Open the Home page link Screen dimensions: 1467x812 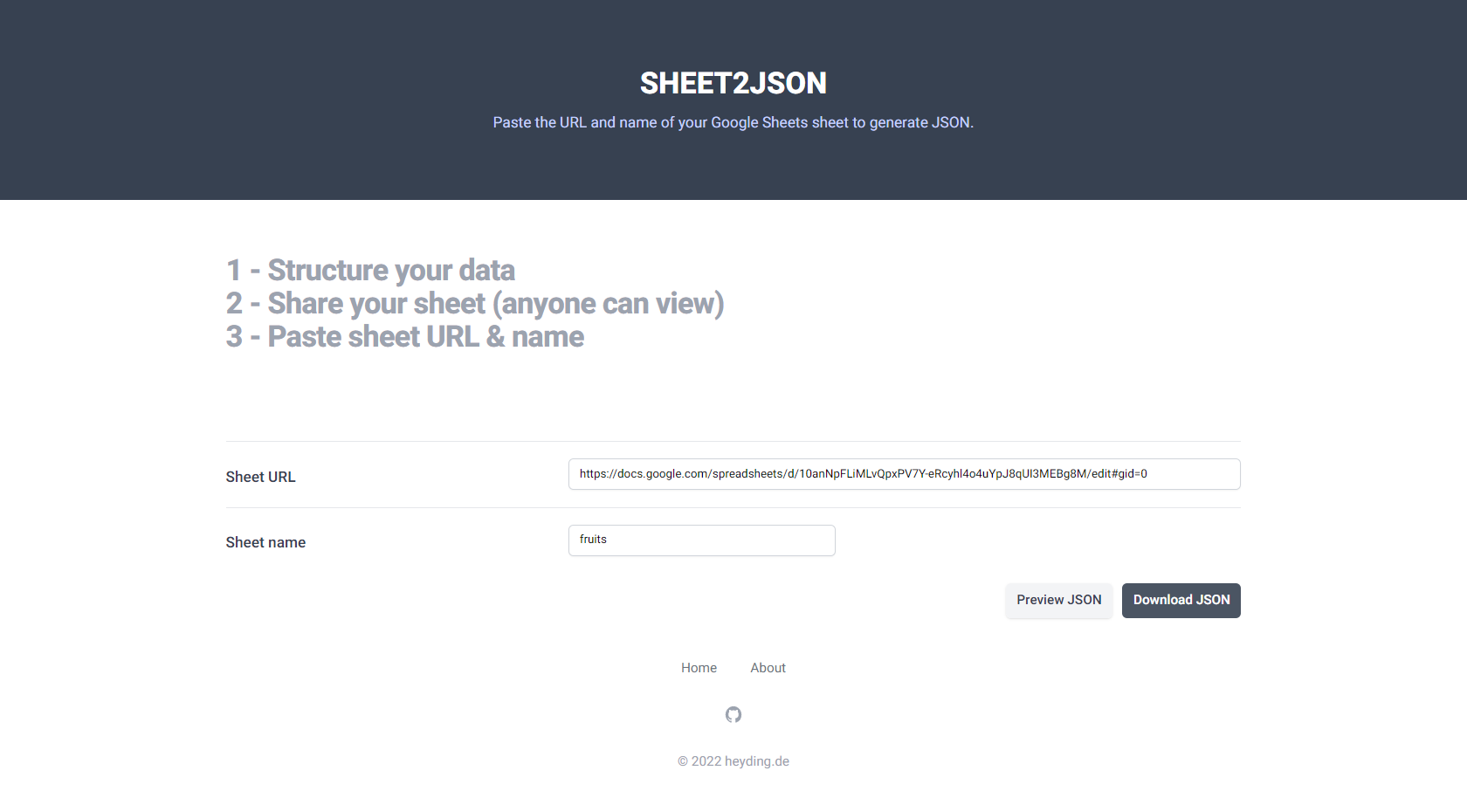(x=699, y=667)
